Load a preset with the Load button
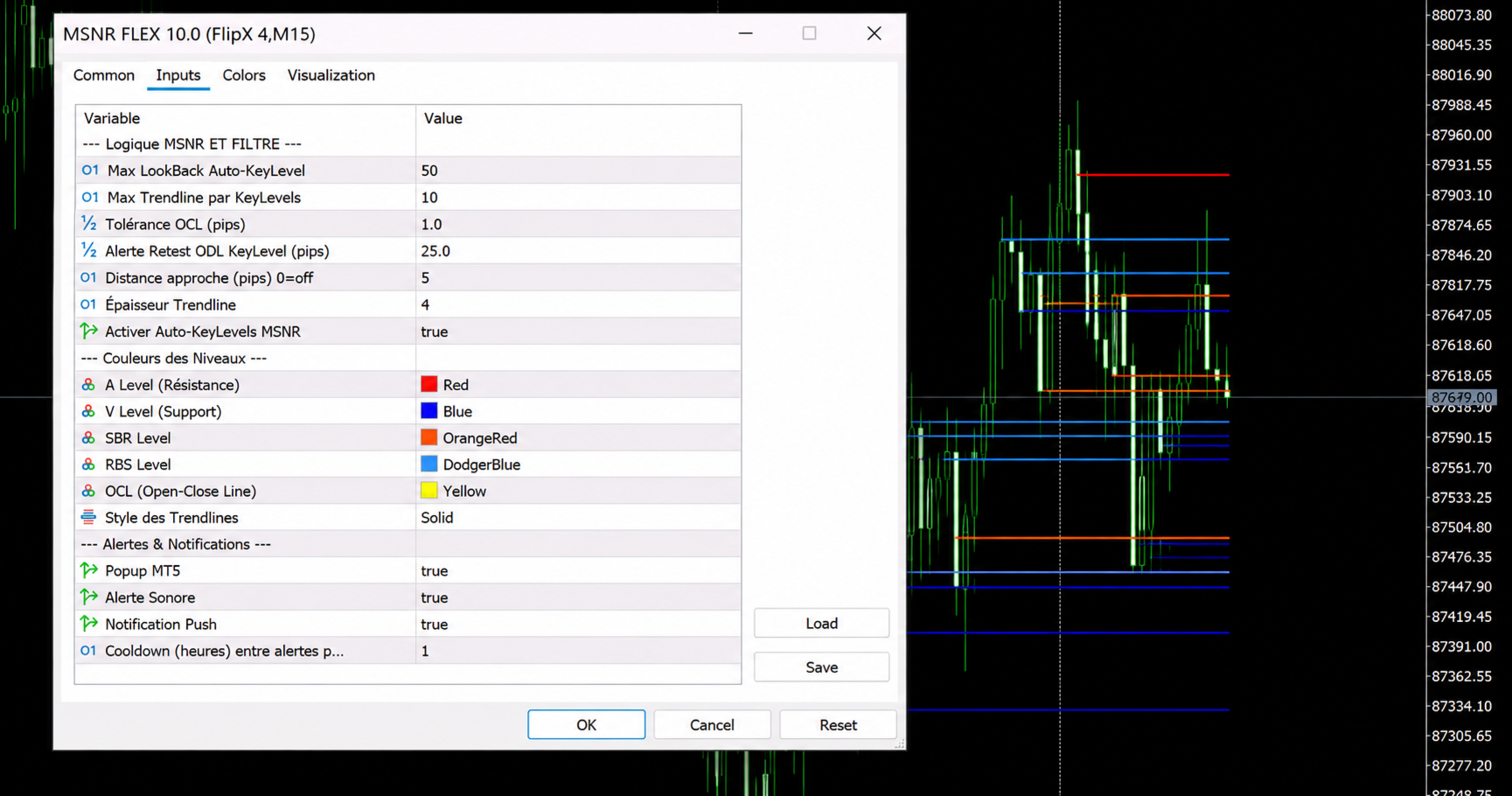 [x=822, y=624]
